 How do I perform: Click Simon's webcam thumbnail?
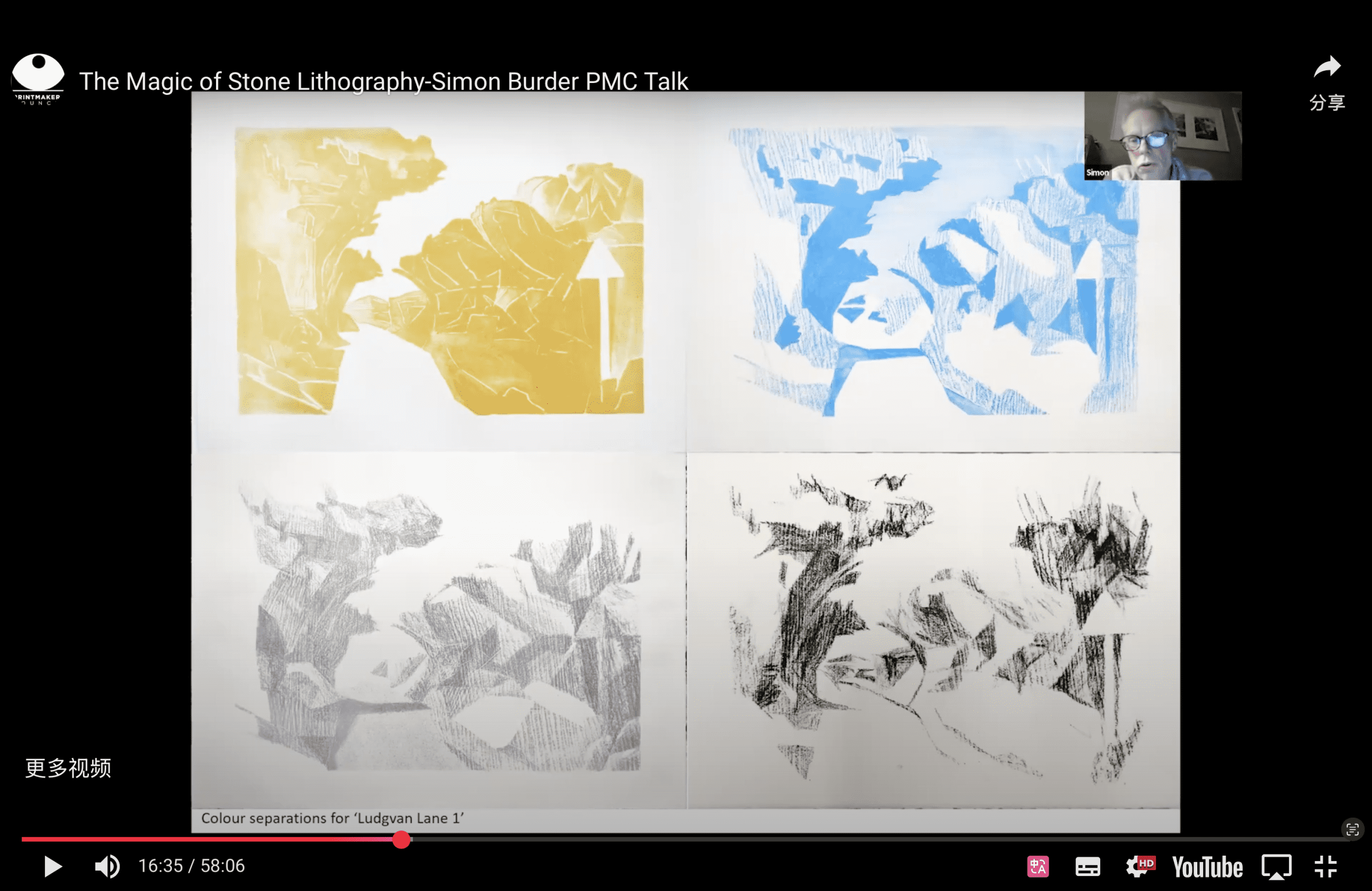pyautogui.click(x=1163, y=136)
